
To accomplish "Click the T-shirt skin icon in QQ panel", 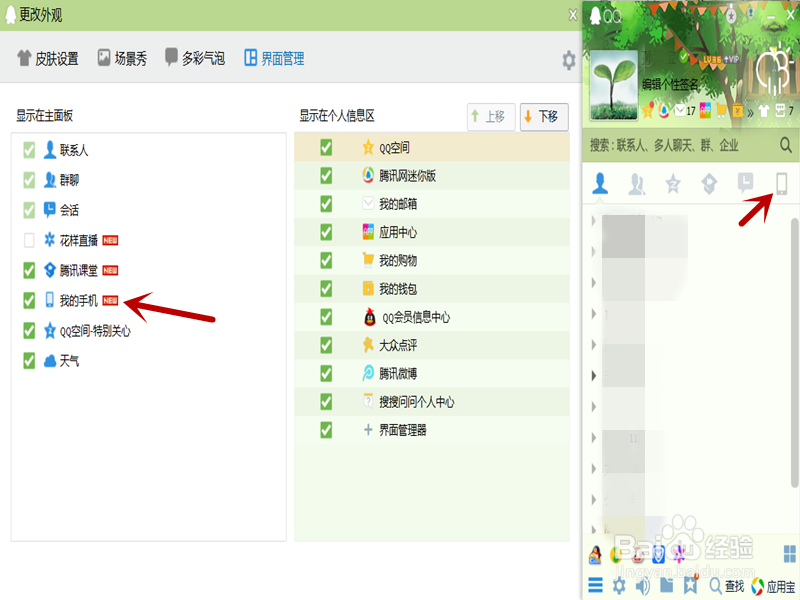I will click(764, 110).
